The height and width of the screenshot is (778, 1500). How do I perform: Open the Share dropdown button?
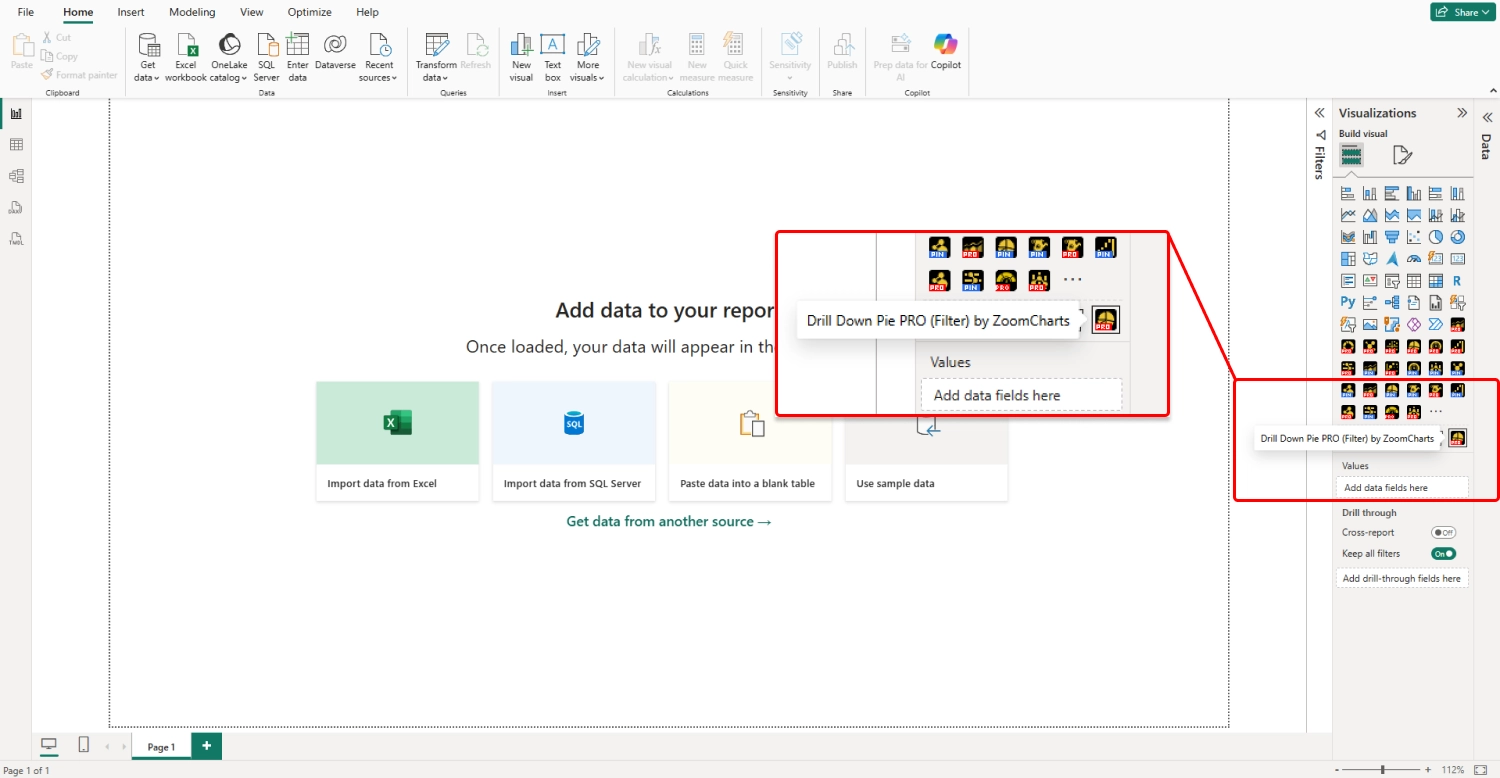(1461, 12)
